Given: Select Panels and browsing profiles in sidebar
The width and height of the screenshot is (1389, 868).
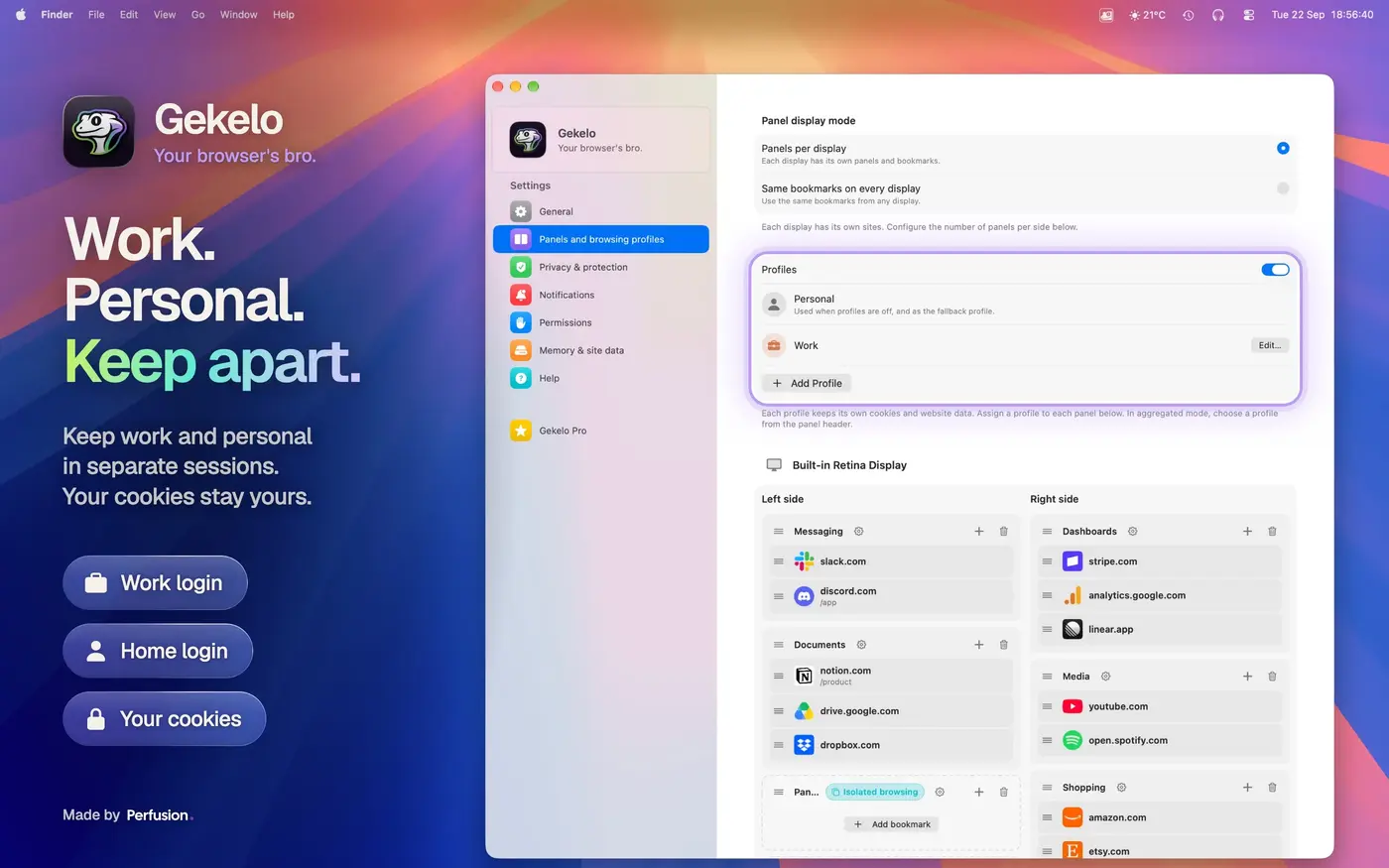Looking at the screenshot, I should click(x=600, y=239).
